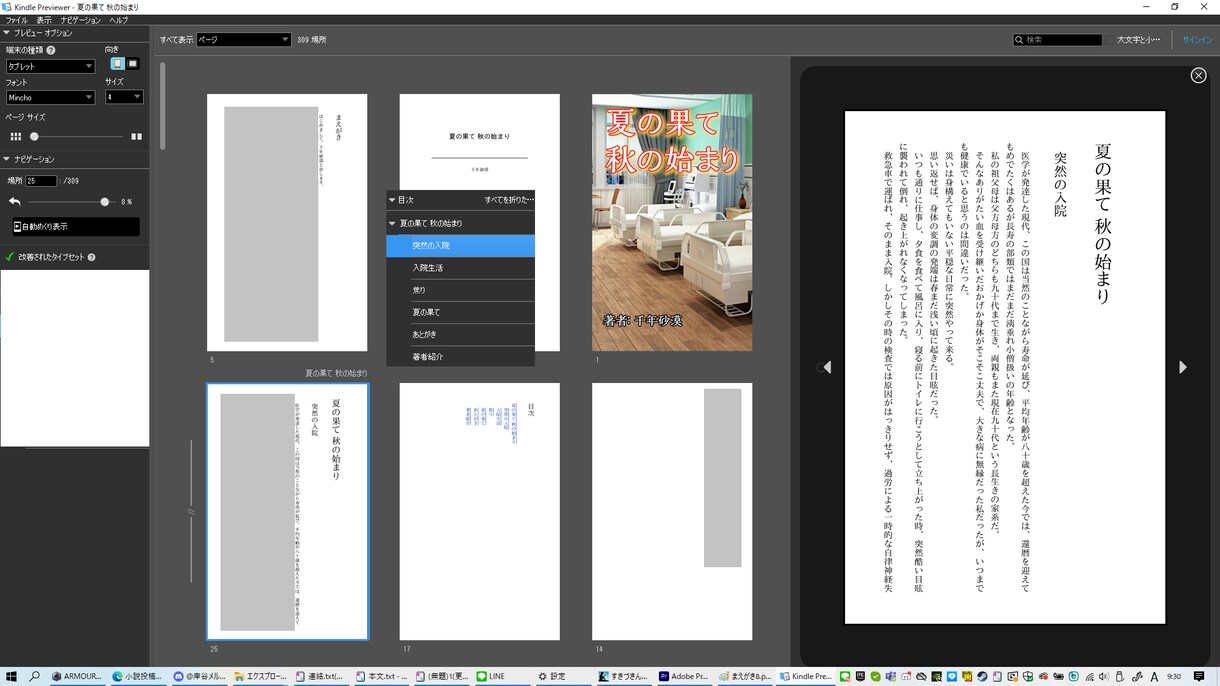Select 著者紹介 in table of contents

pos(460,356)
